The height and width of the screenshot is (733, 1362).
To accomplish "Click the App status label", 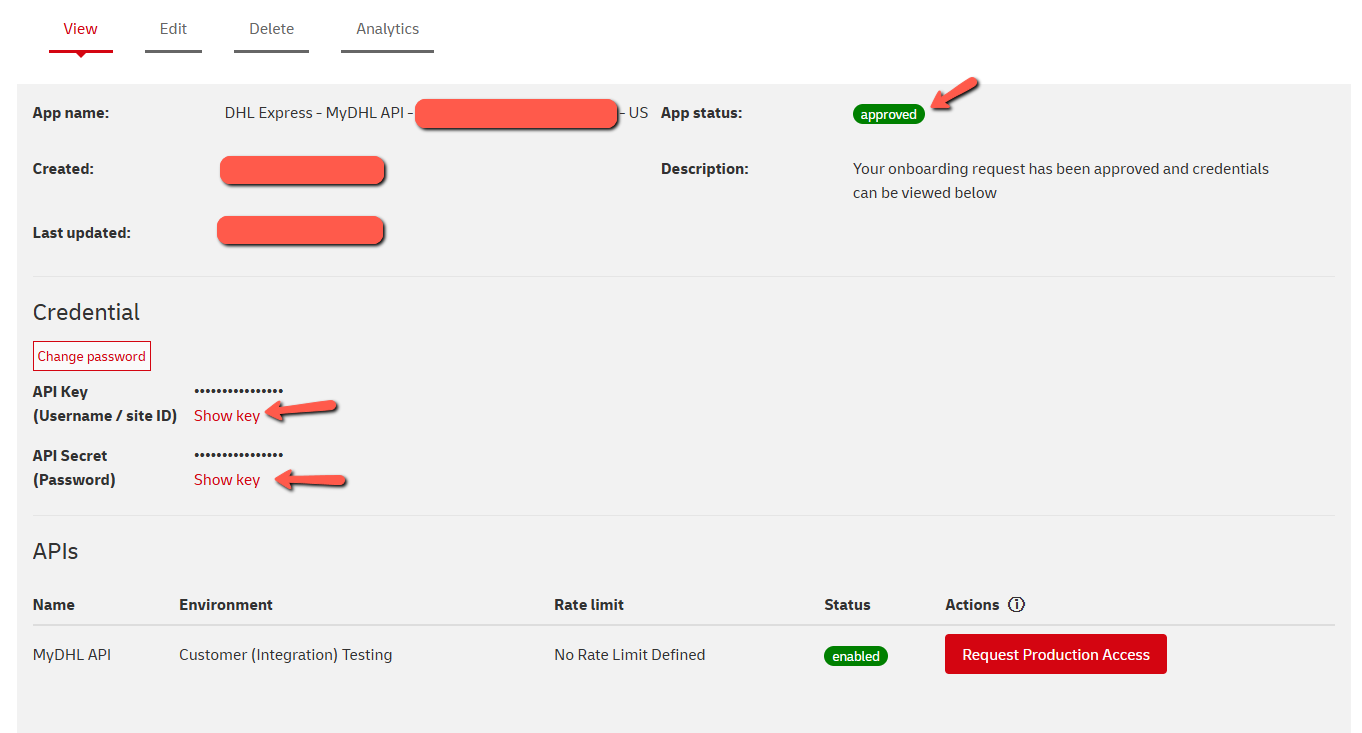I will click(702, 113).
